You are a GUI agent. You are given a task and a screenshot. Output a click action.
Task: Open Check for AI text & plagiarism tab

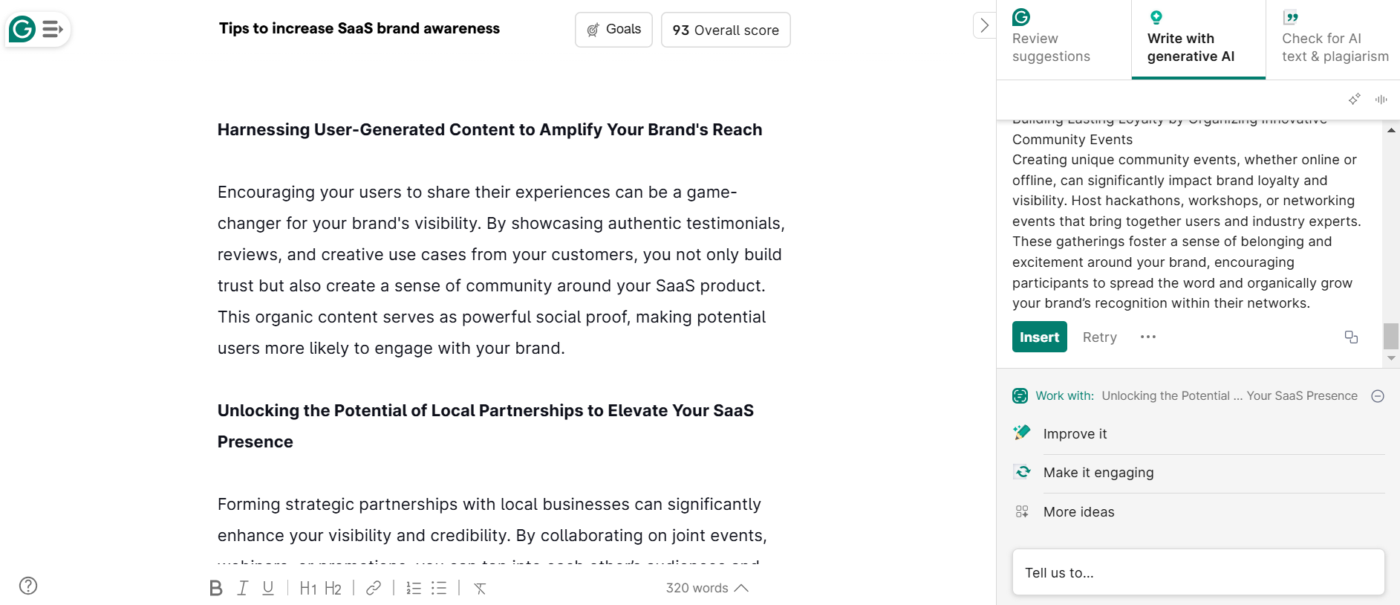(1334, 40)
